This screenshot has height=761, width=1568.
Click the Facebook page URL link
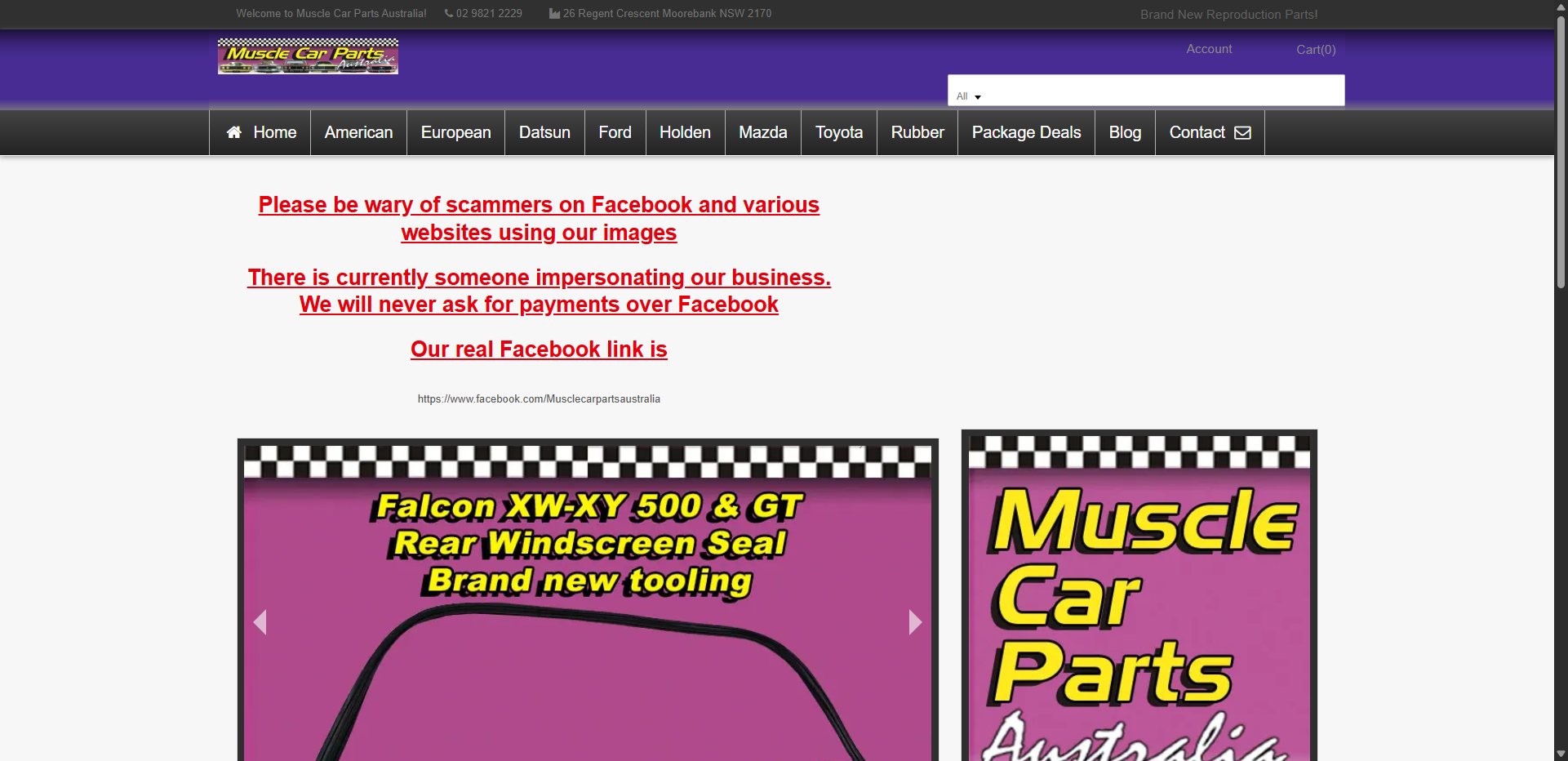(539, 399)
